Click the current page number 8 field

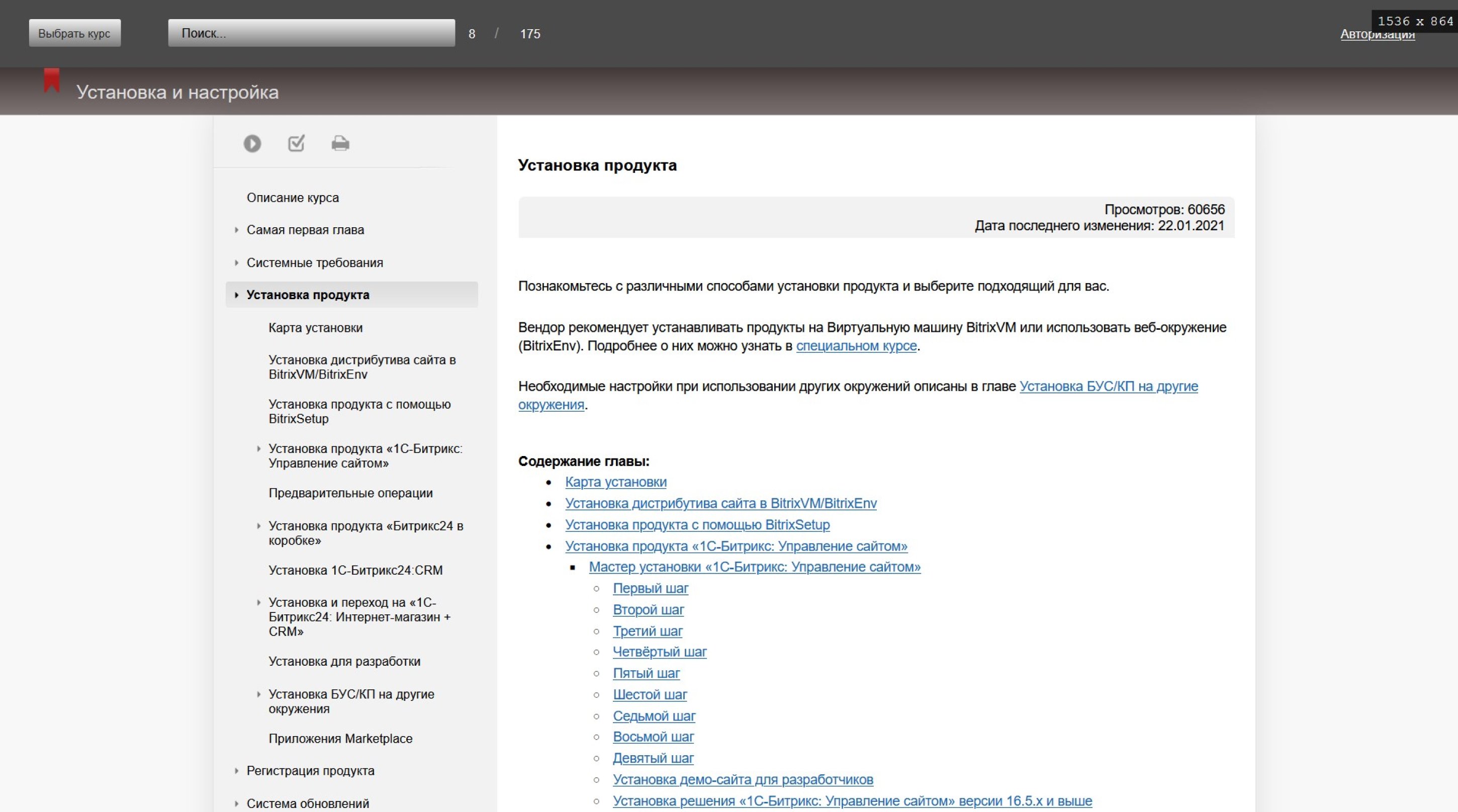472,34
